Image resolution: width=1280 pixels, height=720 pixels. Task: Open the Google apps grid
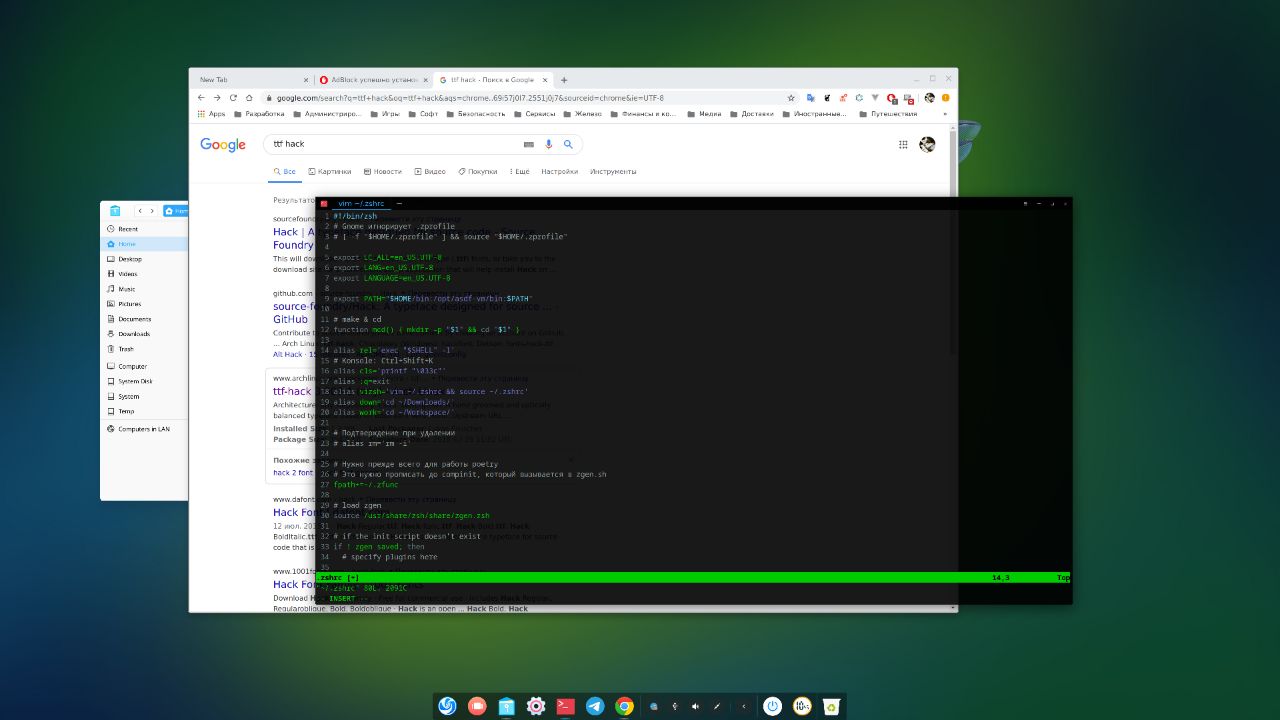click(903, 145)
